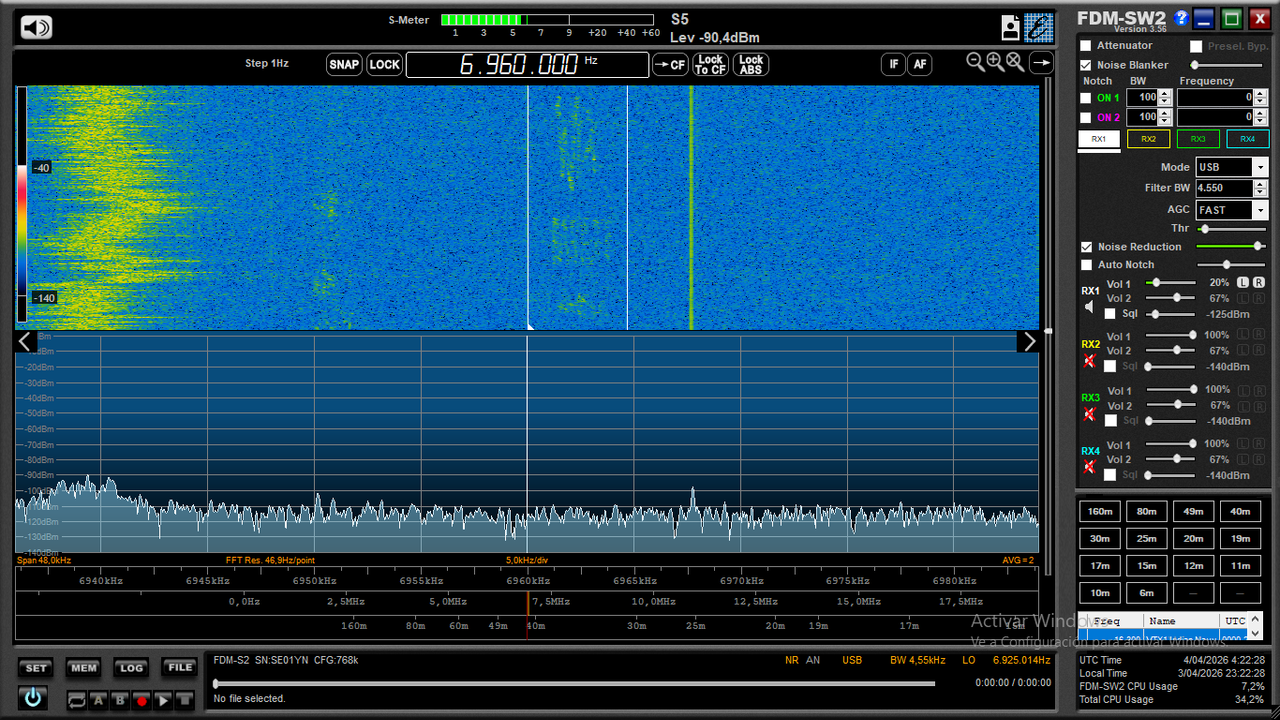Viewport: 1280px width, 720px height.
Task: Disable the Noise Blanker checkbox
Action: point(1086,65)
